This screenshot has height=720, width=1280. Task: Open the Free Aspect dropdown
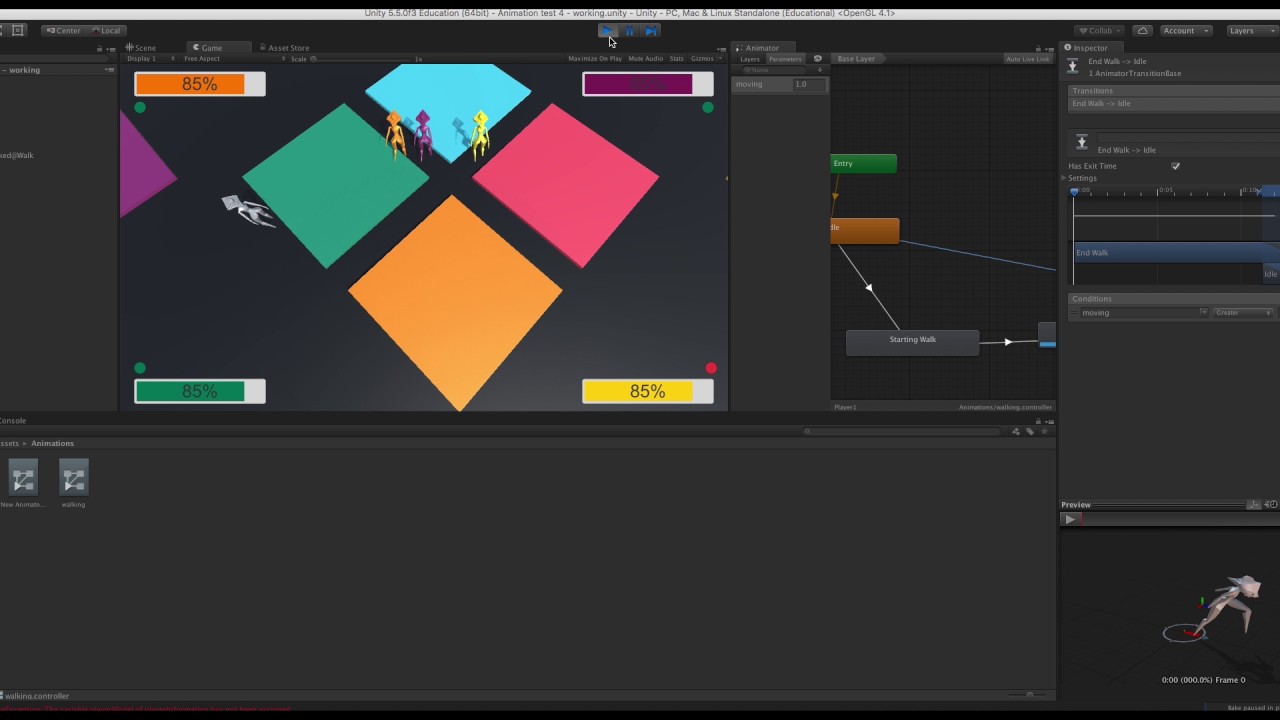[232, 59]
